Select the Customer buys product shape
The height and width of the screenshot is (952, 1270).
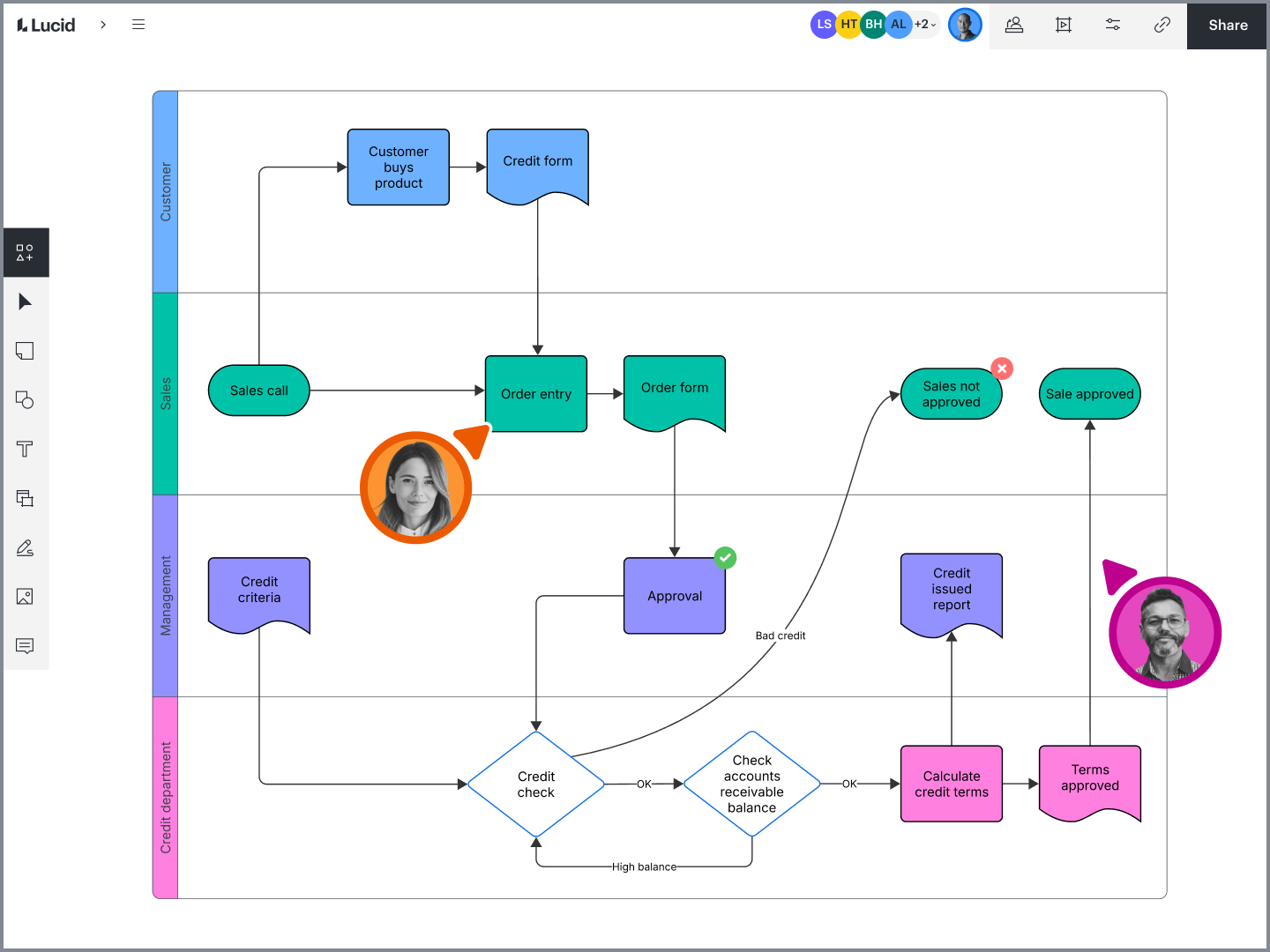point(399,167)
